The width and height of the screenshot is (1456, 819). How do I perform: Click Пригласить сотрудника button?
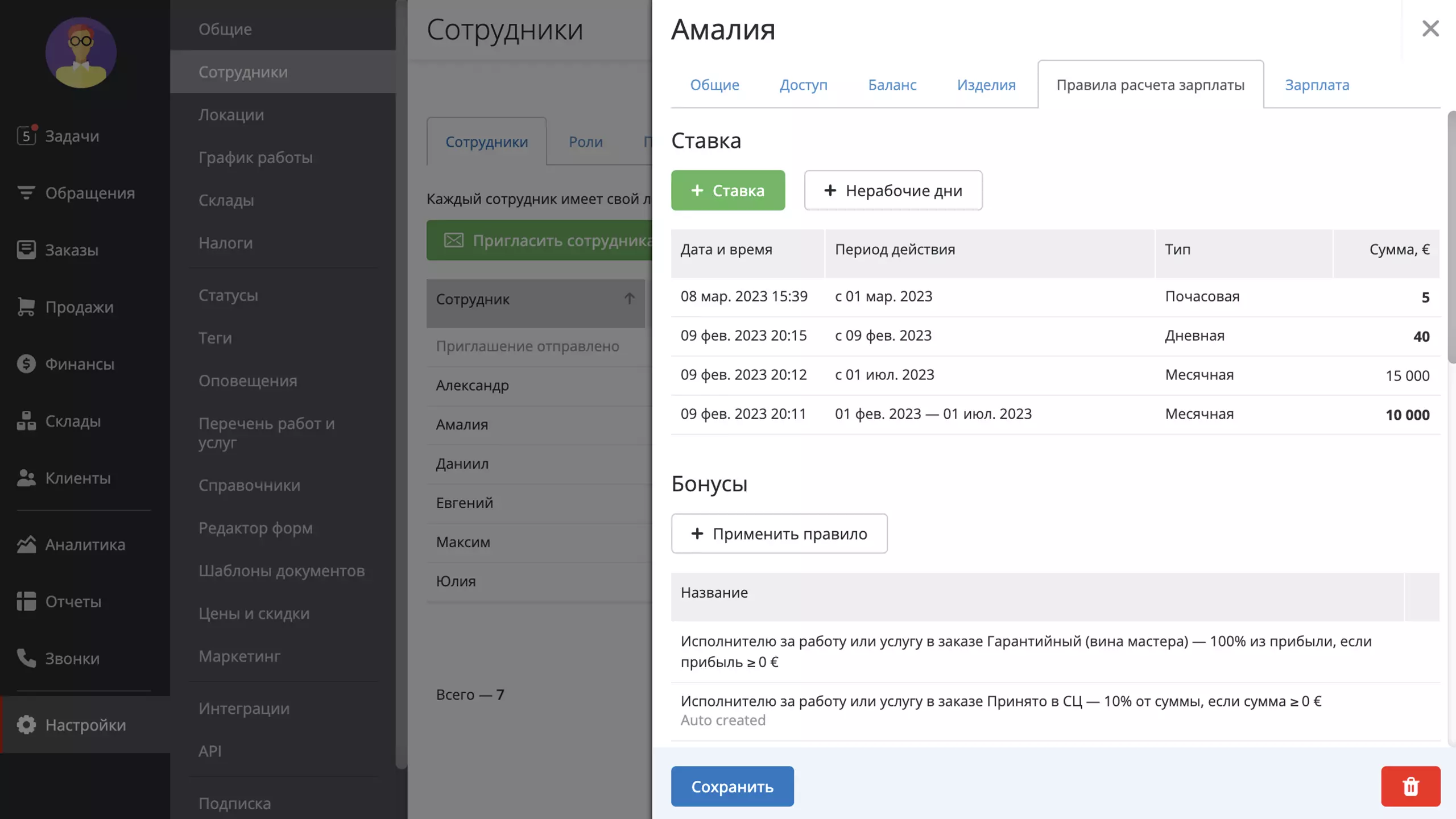coord(539,240)
